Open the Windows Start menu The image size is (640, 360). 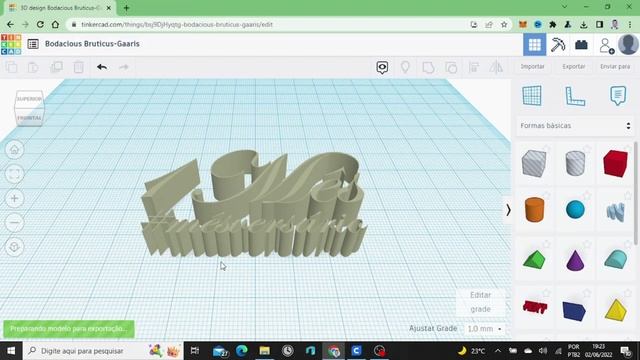coord(11,351)
